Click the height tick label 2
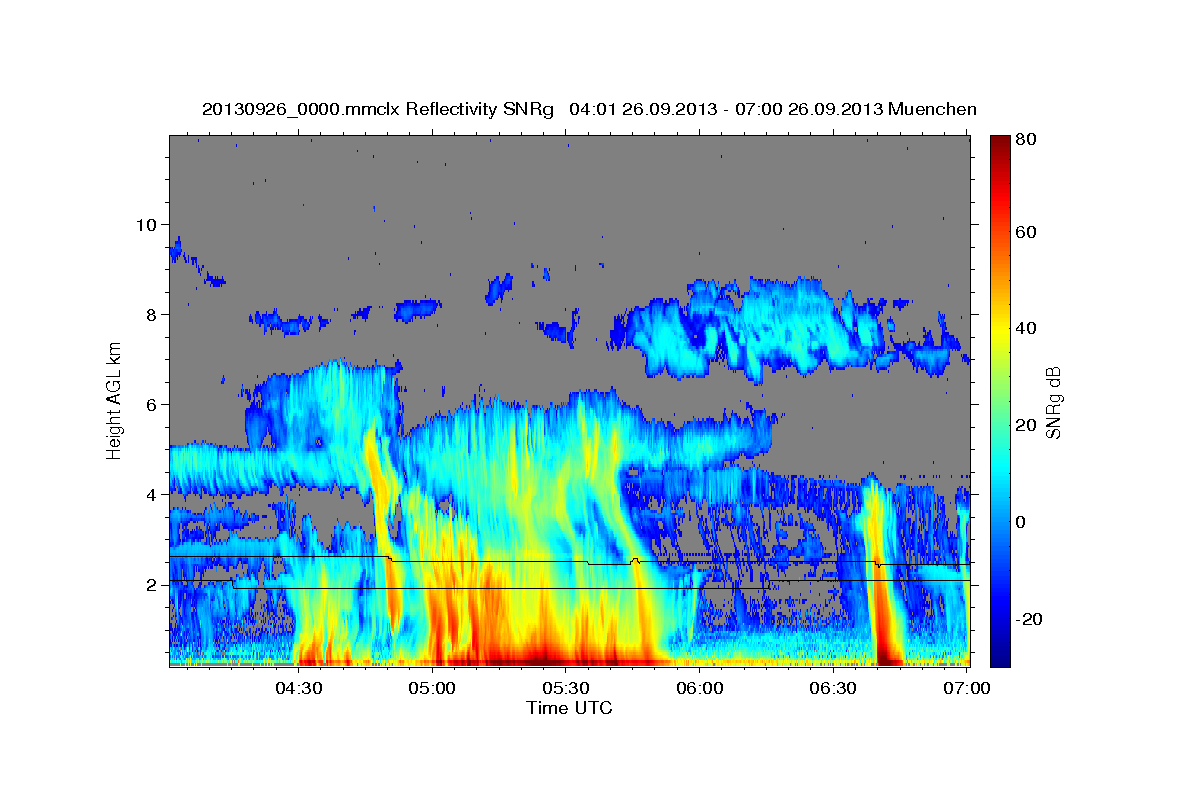The width and height of the screenshot is (1200, 800). (151, 584)
